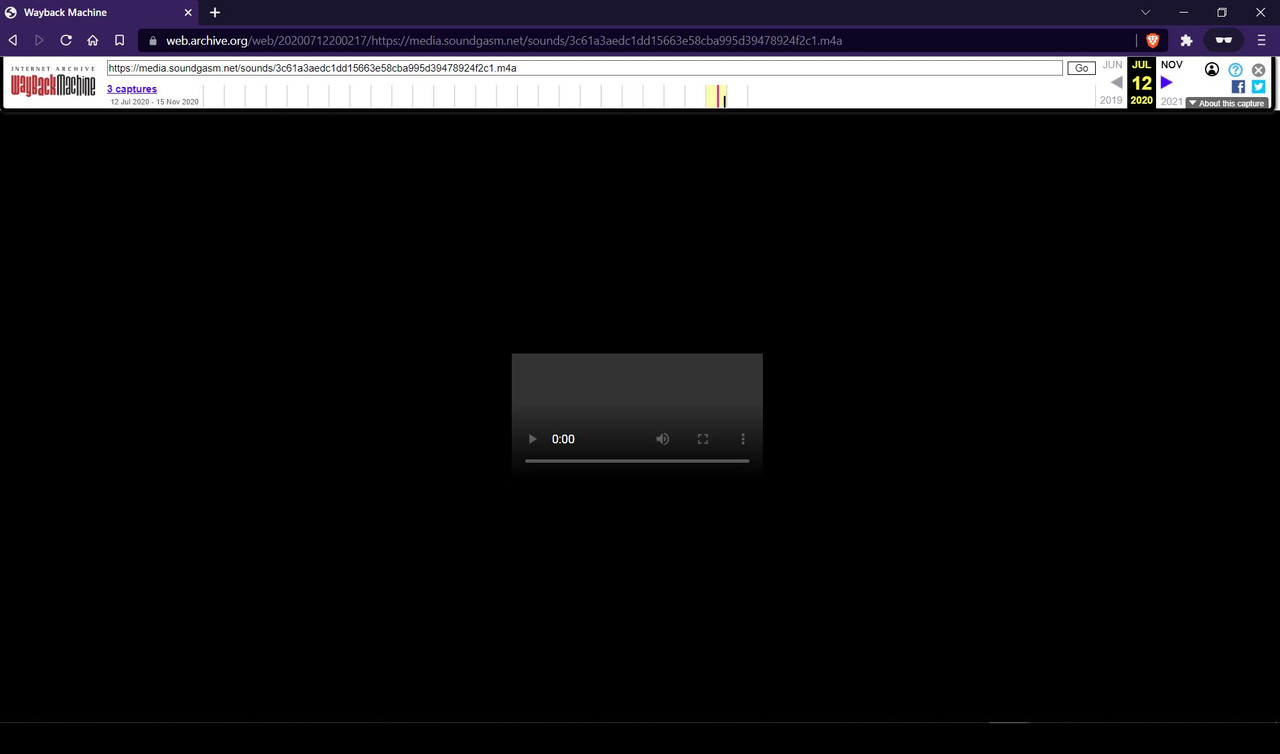Image resolution: width=1280 pixels, height=754 pixels.
Task: Reload the current page
Action: click(66, 40)
